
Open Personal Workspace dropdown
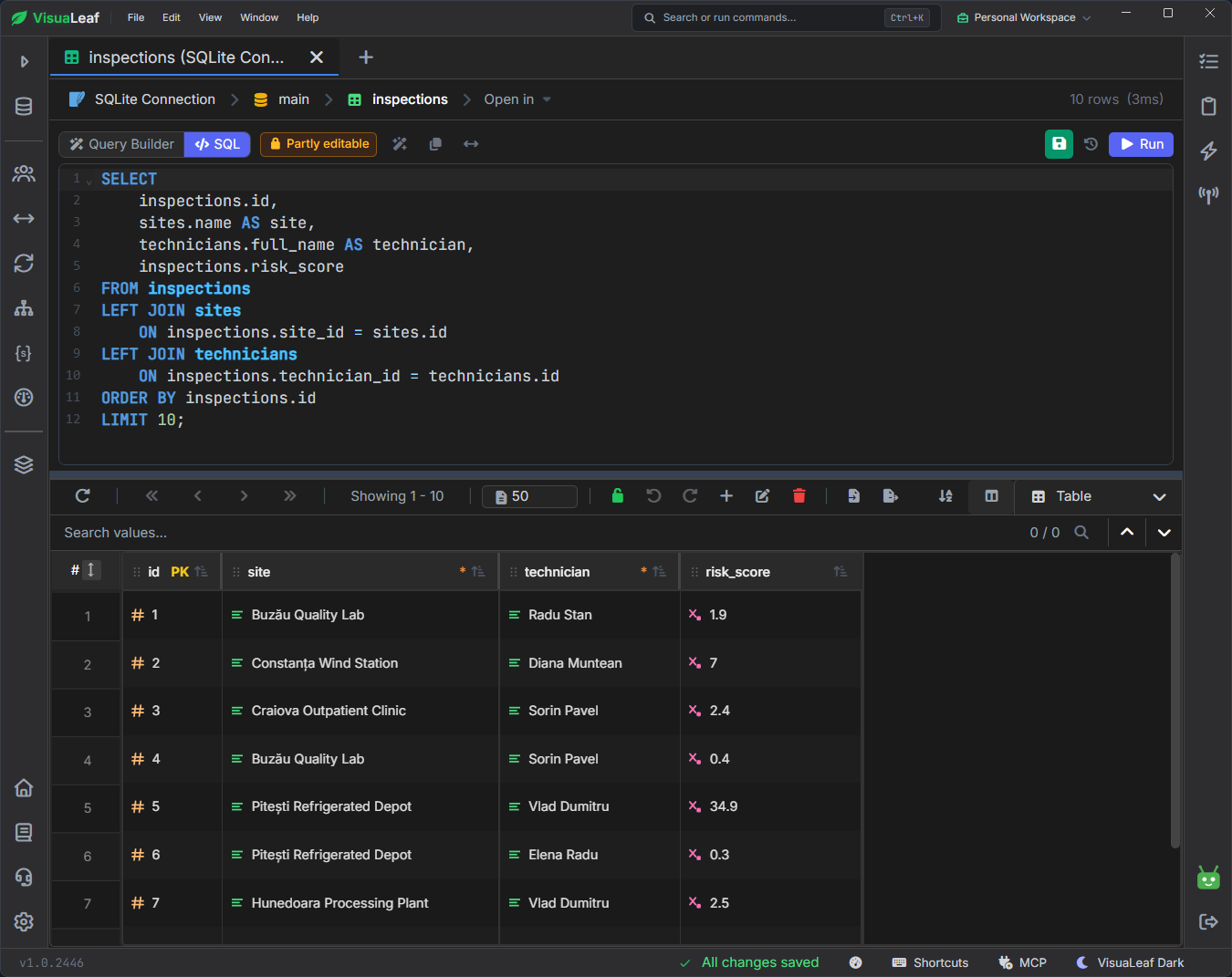tap(1024, 17)
